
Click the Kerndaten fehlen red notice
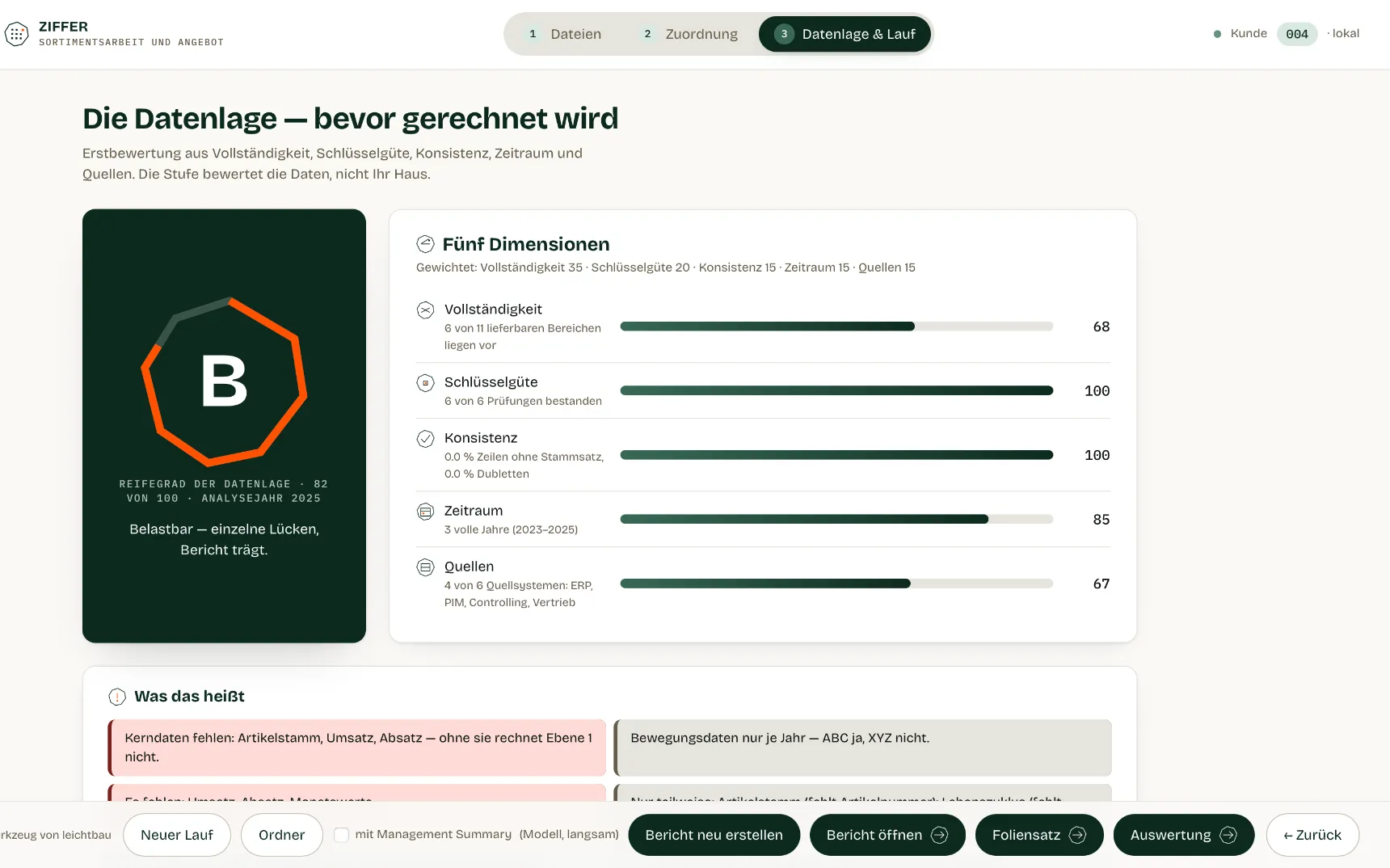click(x=356, y=748)
